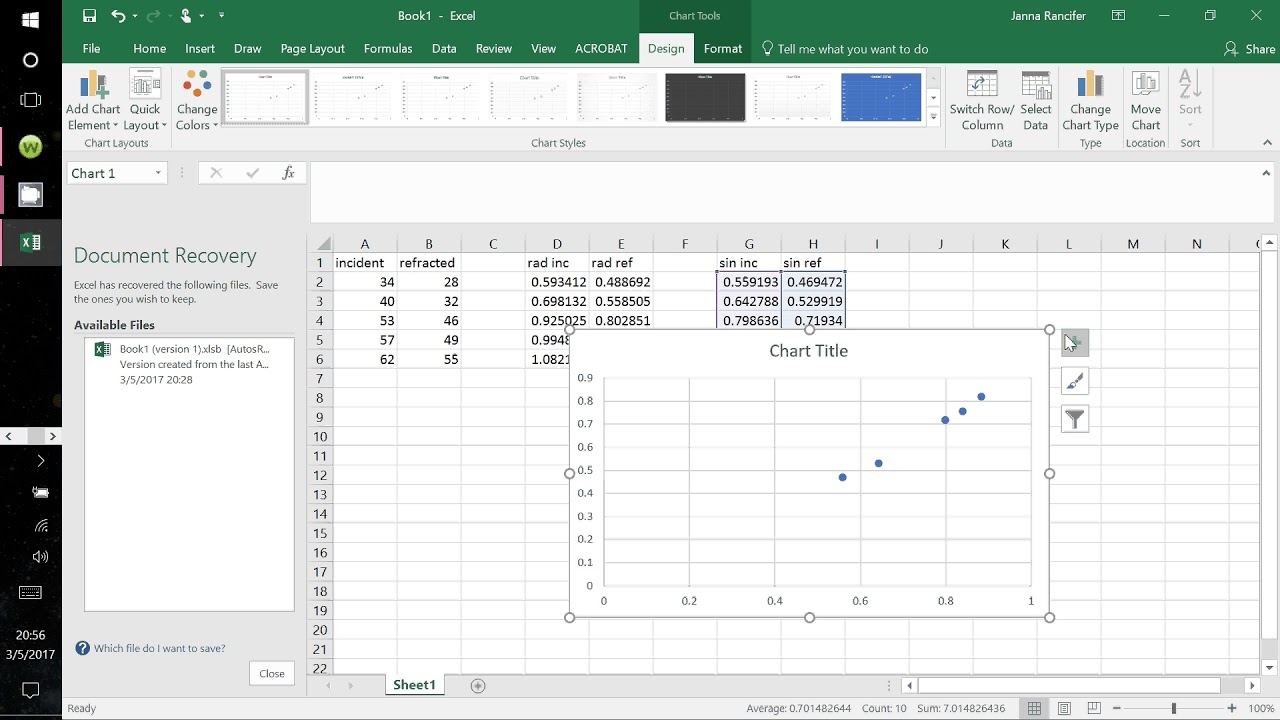The width and height of the screenshot is (1280, 720).
Task: Click the Chart Title text in chart
Action: (808, 351)
